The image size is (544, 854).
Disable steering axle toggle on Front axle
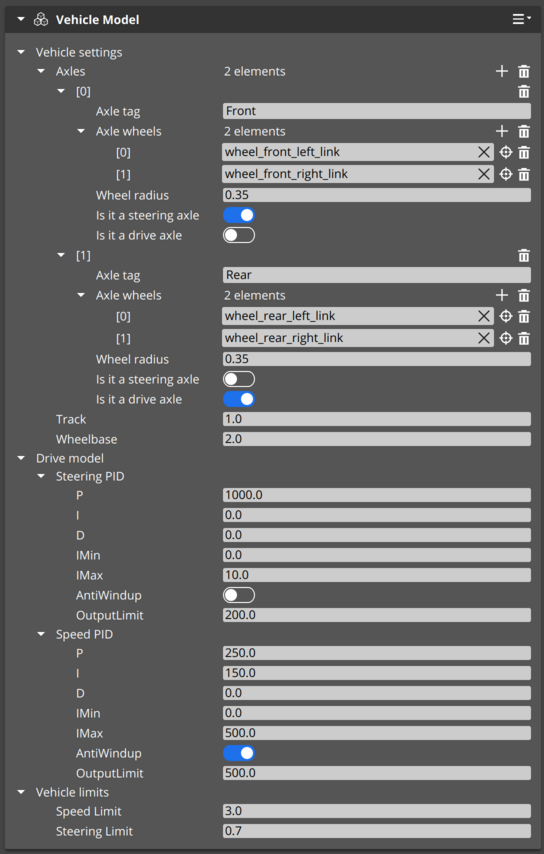click(239, 215)
